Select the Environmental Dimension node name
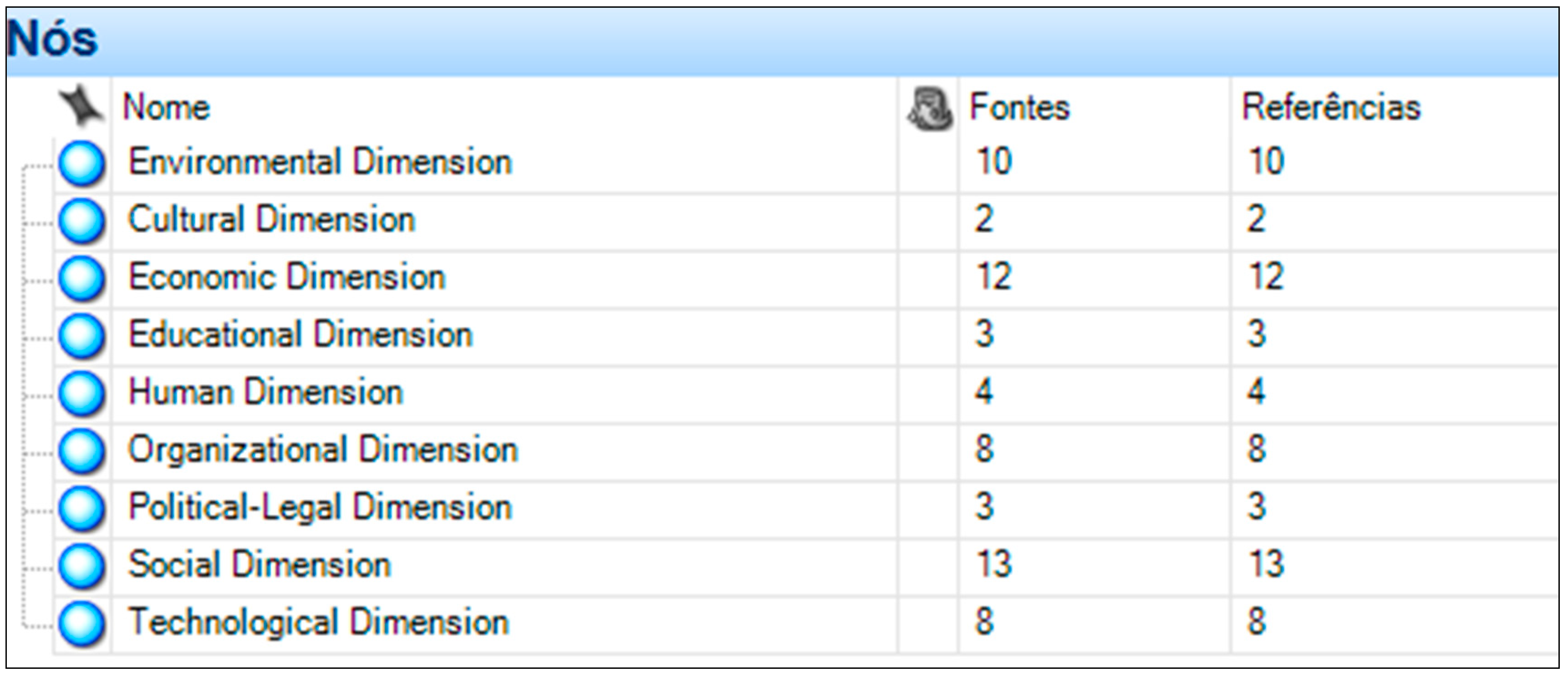 (x=320, y=162)
